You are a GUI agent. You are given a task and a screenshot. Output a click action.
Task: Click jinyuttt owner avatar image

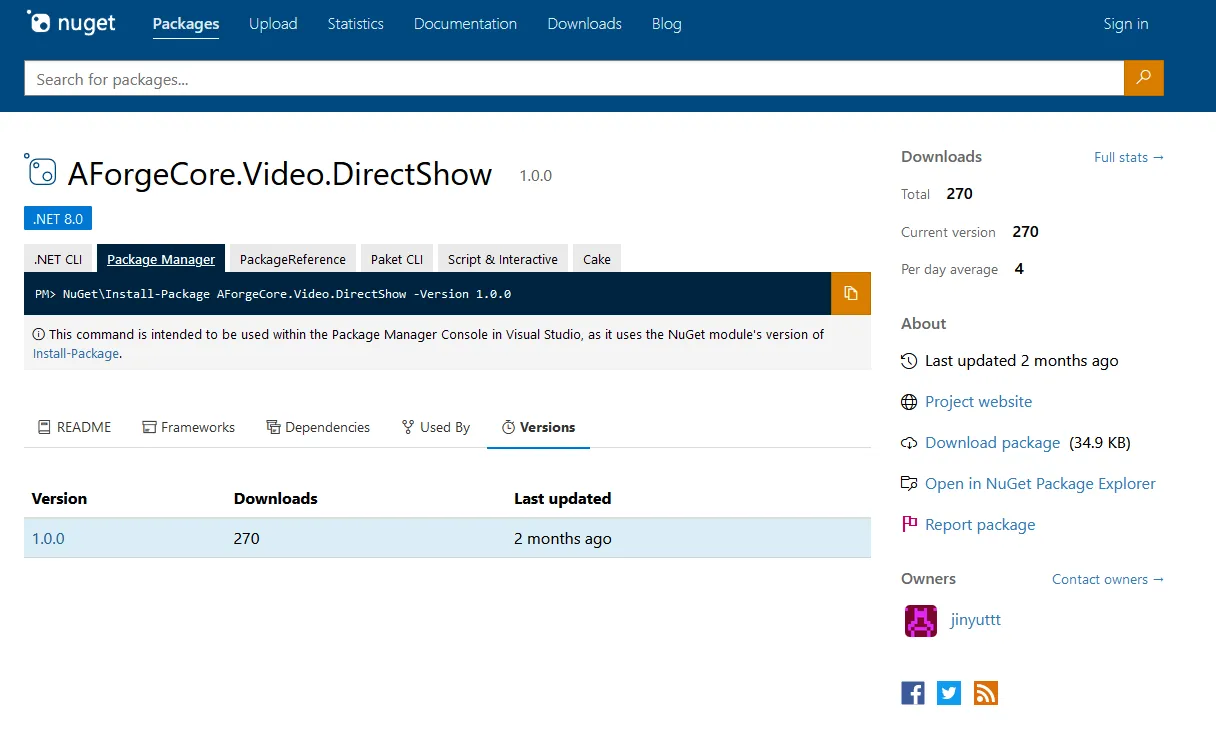coord(920,621)
